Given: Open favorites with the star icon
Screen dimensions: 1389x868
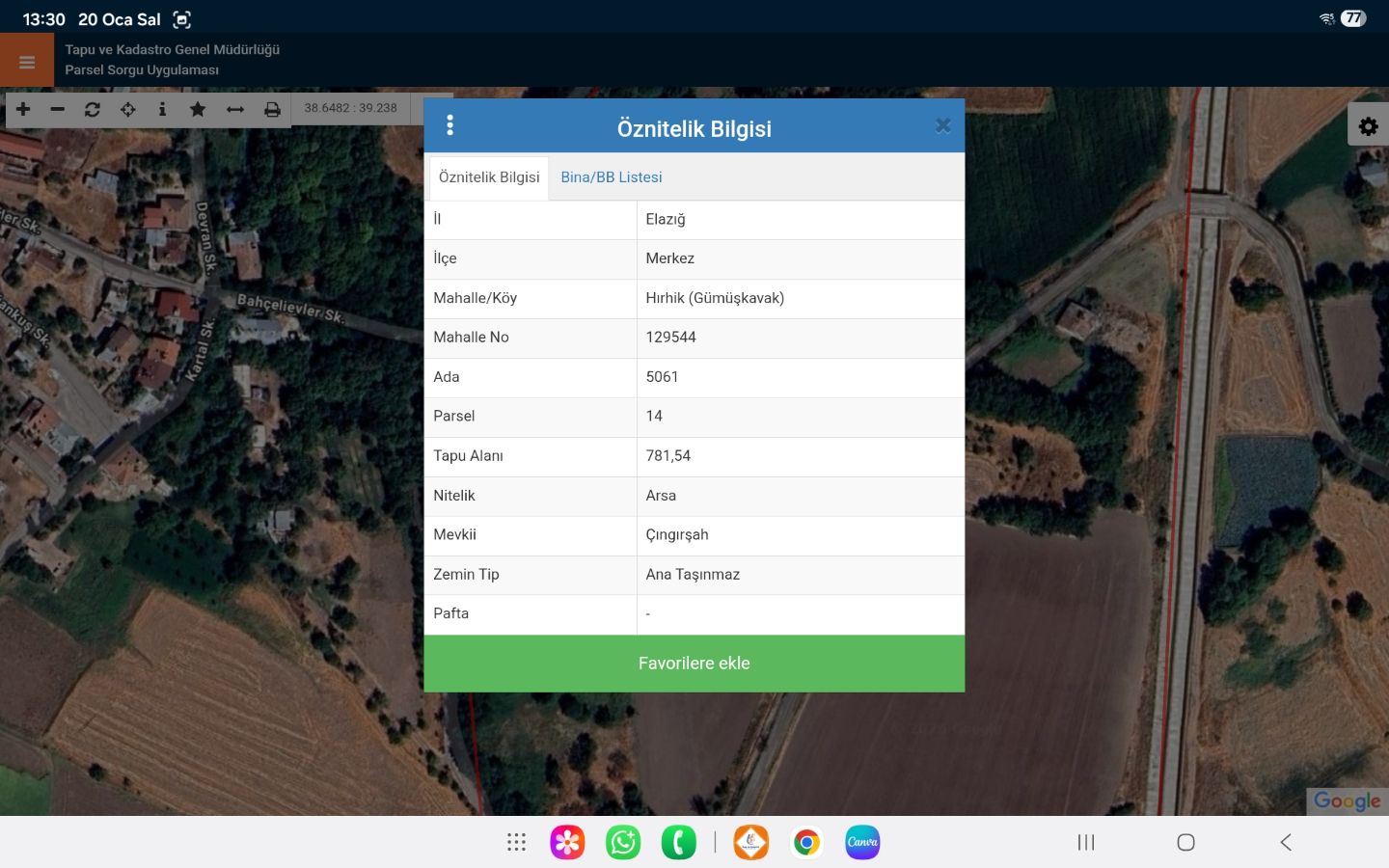Looking at the screenshot, I should [198, 109].
